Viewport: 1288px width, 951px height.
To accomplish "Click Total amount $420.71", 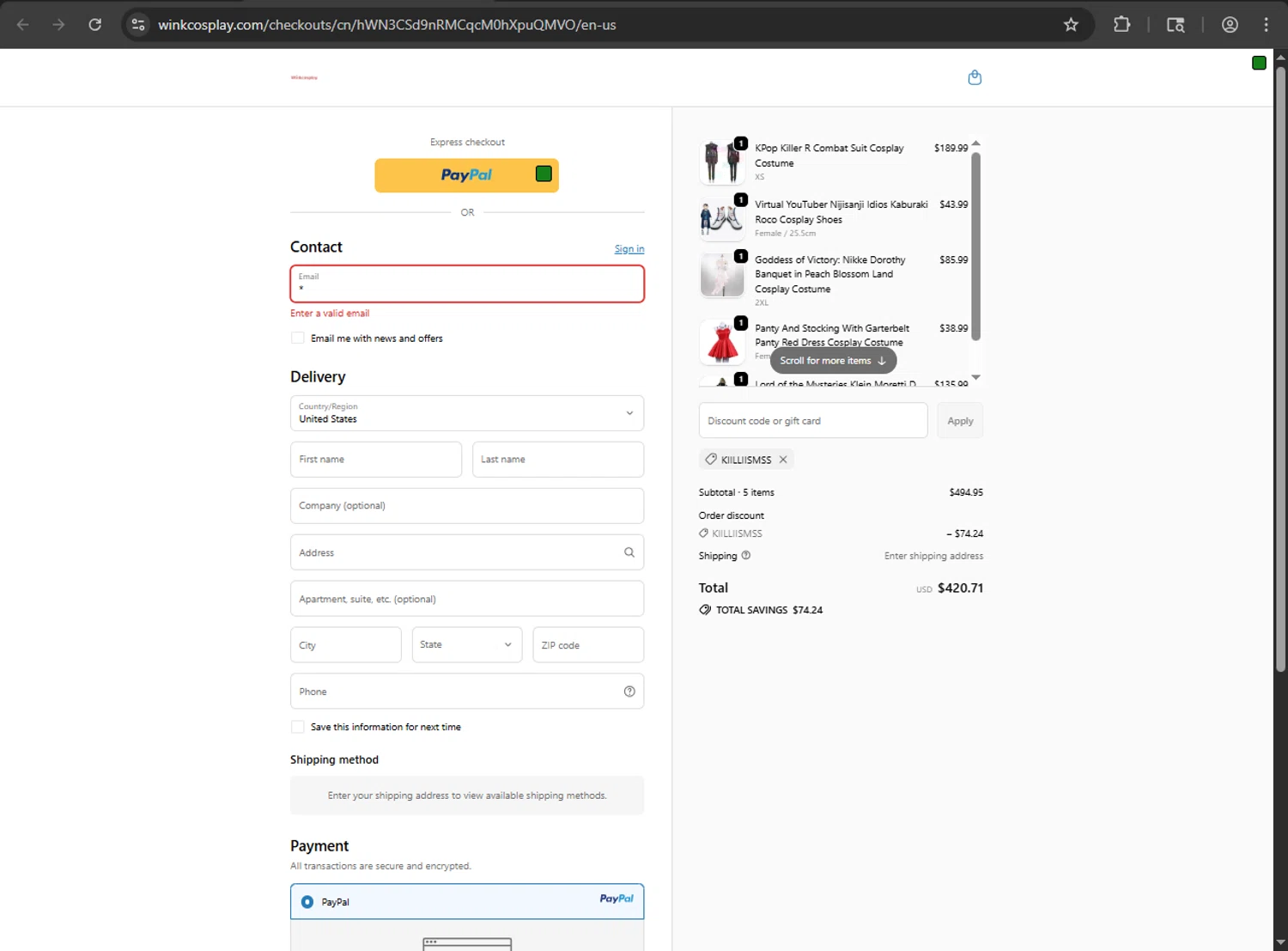I will (x=960, y=588).
